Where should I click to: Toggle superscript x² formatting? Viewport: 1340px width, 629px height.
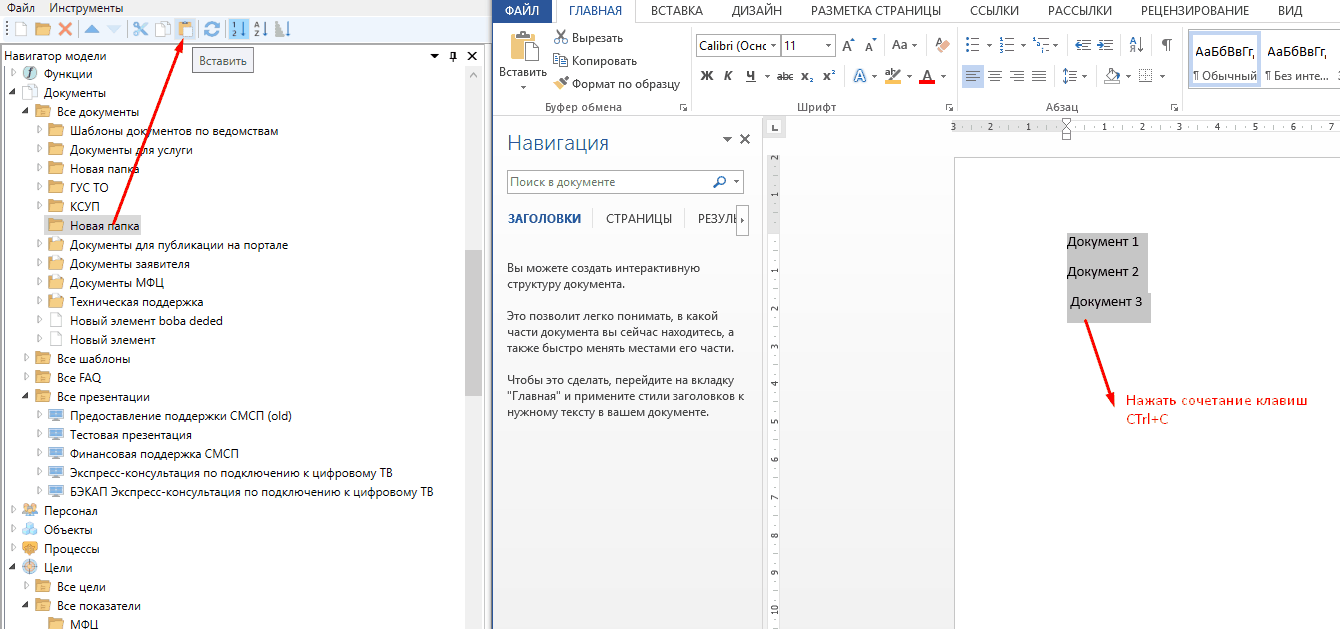point(828,76)
